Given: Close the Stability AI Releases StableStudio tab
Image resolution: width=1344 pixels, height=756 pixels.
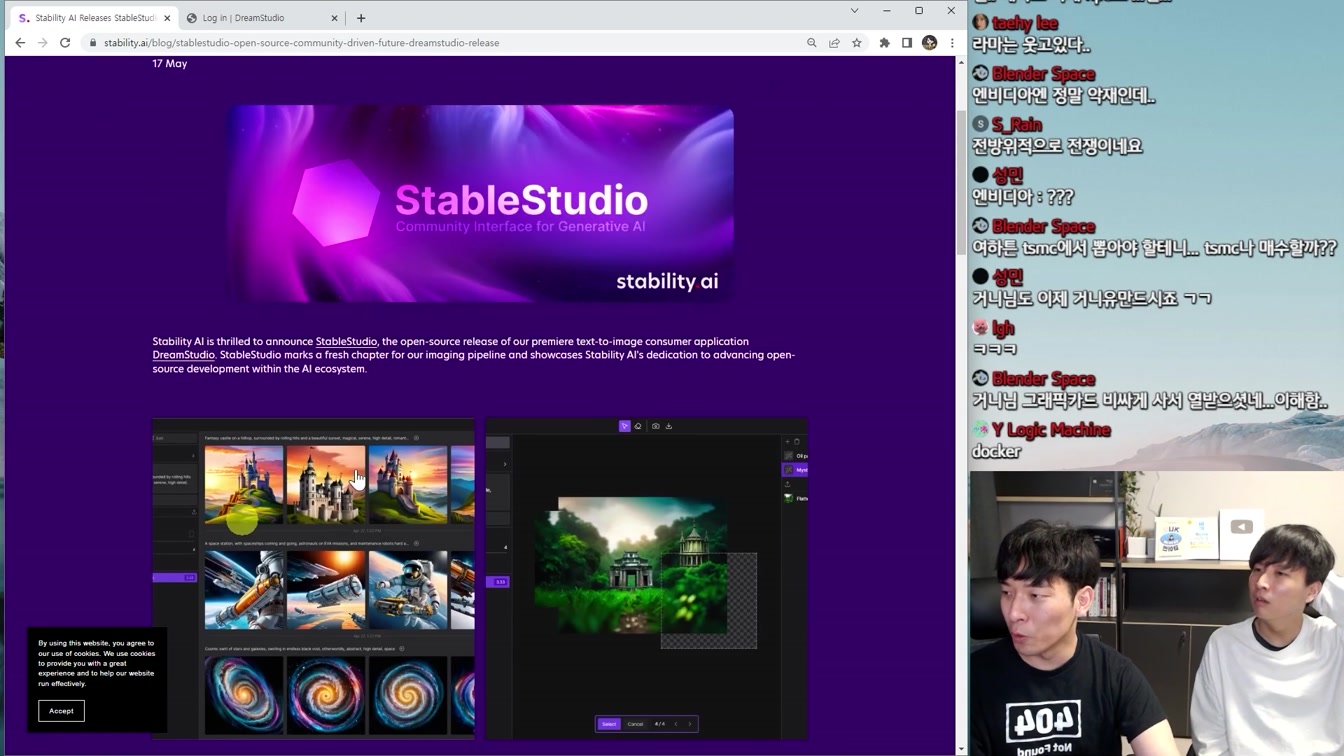Looking at the screenshot, I should tap(167, 18).
